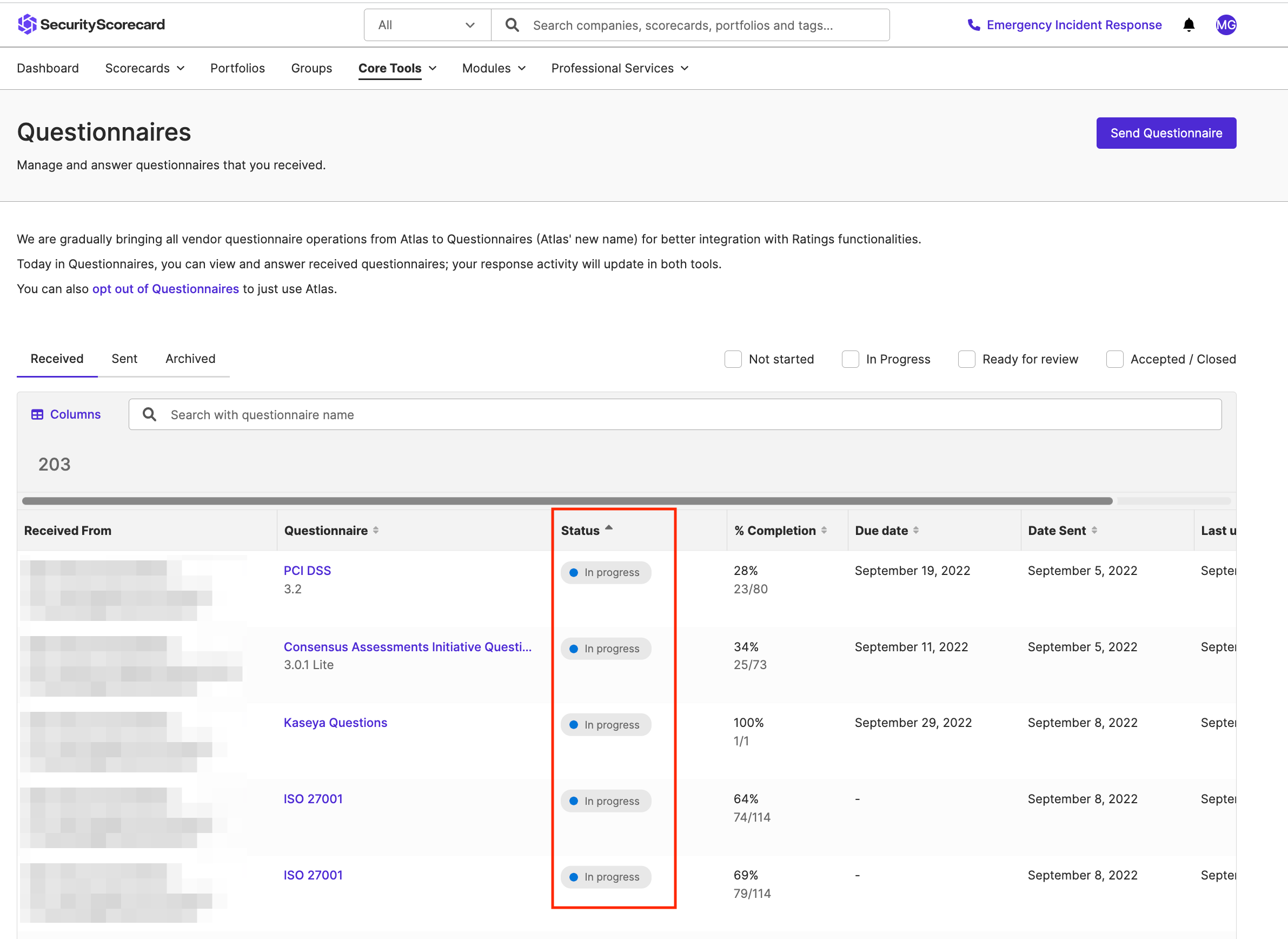This screenshot has height=939, width=1288.
Task: Click the September 29, 2022 due date
Action: (x=913, y=723)
